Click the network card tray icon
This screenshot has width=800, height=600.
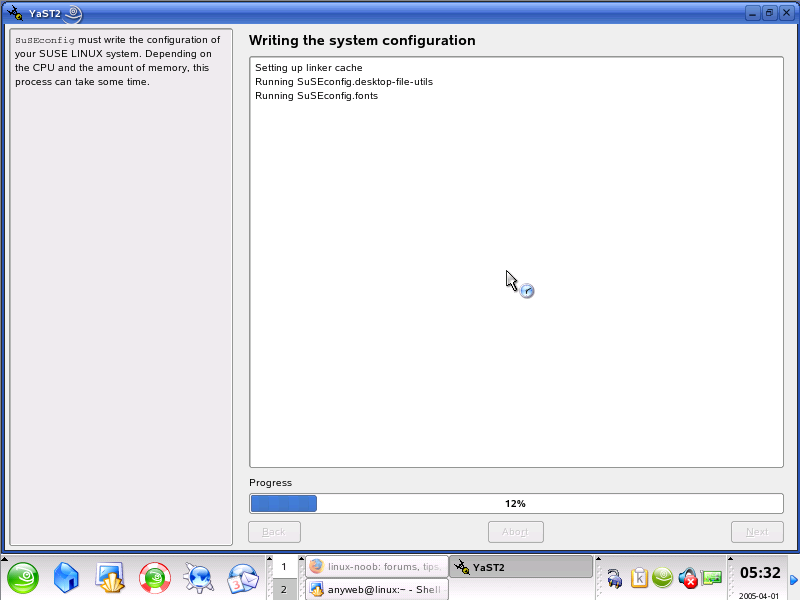tap(712, 578)
